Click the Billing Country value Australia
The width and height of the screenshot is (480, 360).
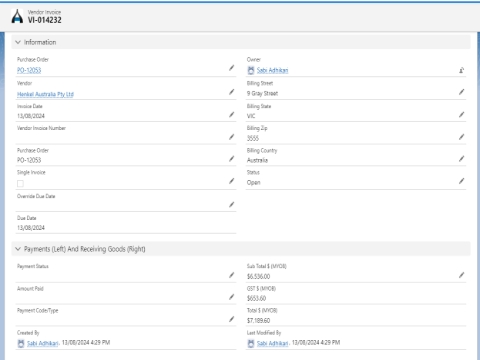click(x=257, y=160)
